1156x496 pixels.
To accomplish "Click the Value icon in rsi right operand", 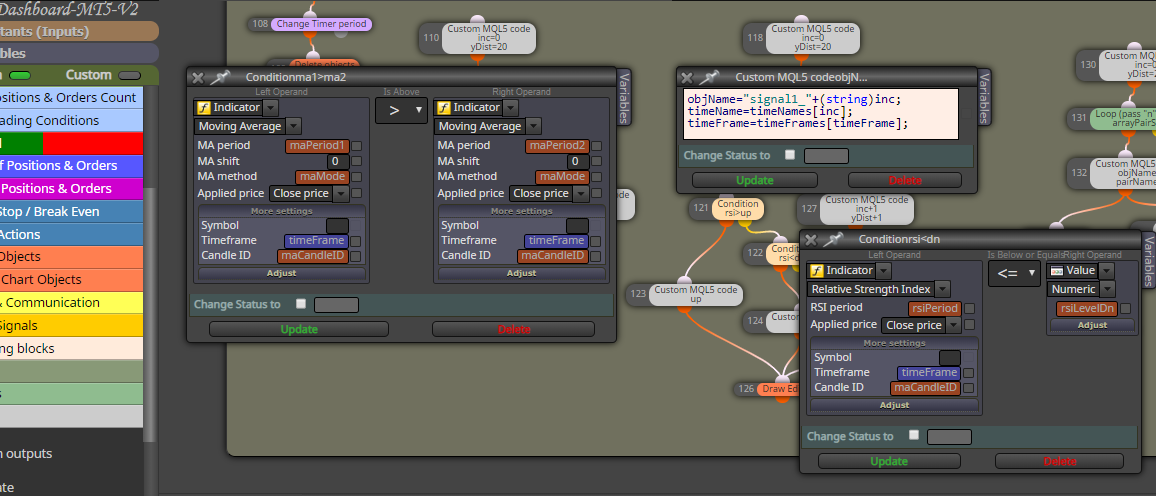I will click(1056, 270).
